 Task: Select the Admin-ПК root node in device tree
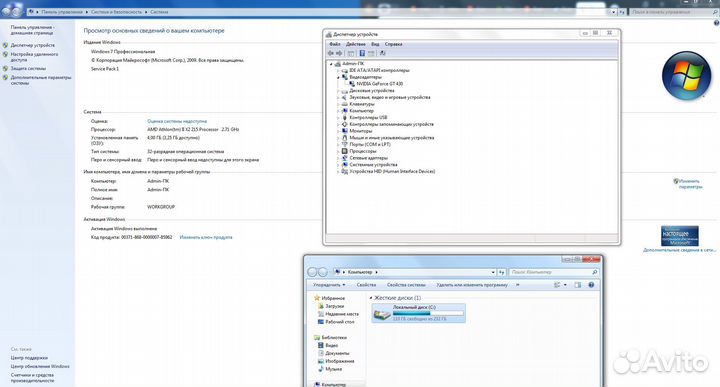click(x=353, y=64)
